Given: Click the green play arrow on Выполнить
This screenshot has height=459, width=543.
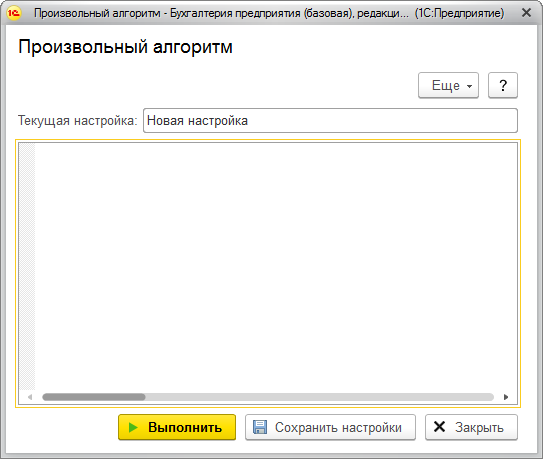Looking at the screenshot, I should (x=133, y=427).
